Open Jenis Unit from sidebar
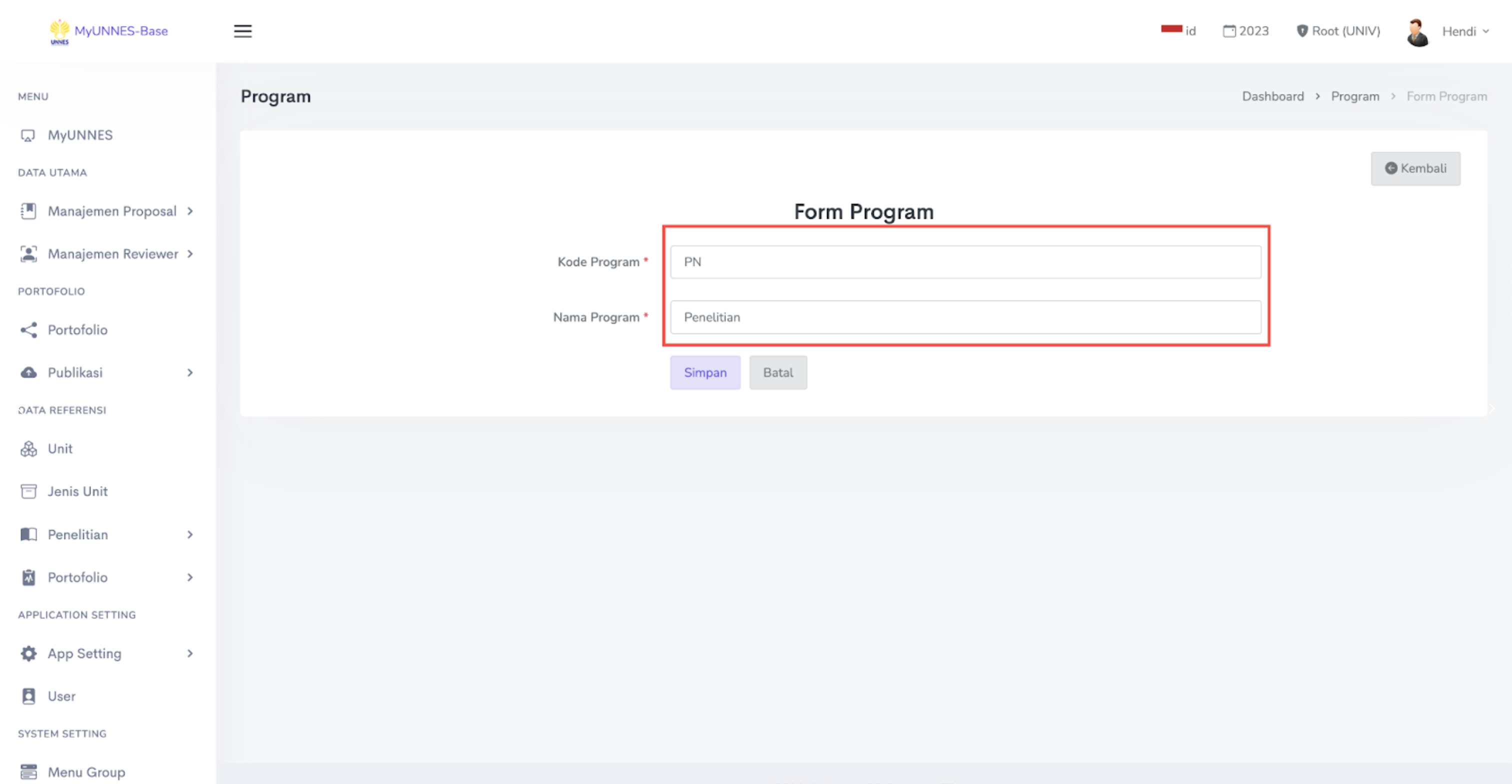This screenshot has width=1512, height=784. [77, 491]
